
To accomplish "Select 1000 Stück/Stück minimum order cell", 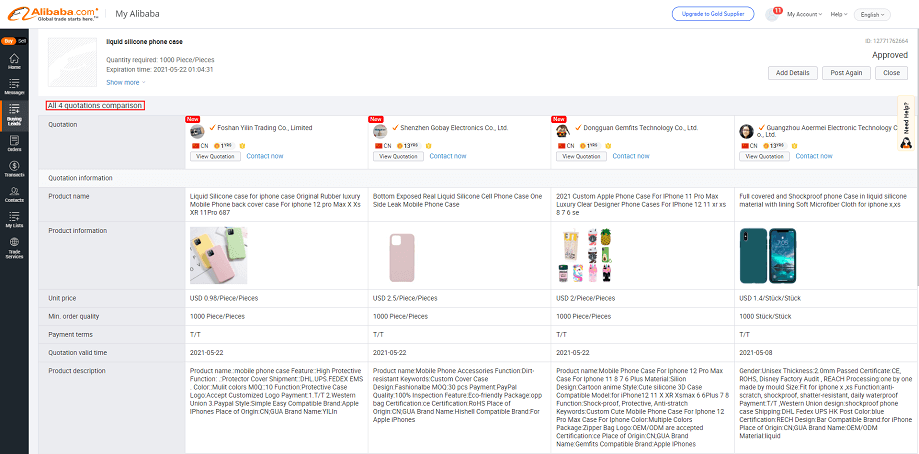I will tap(765, 316).
